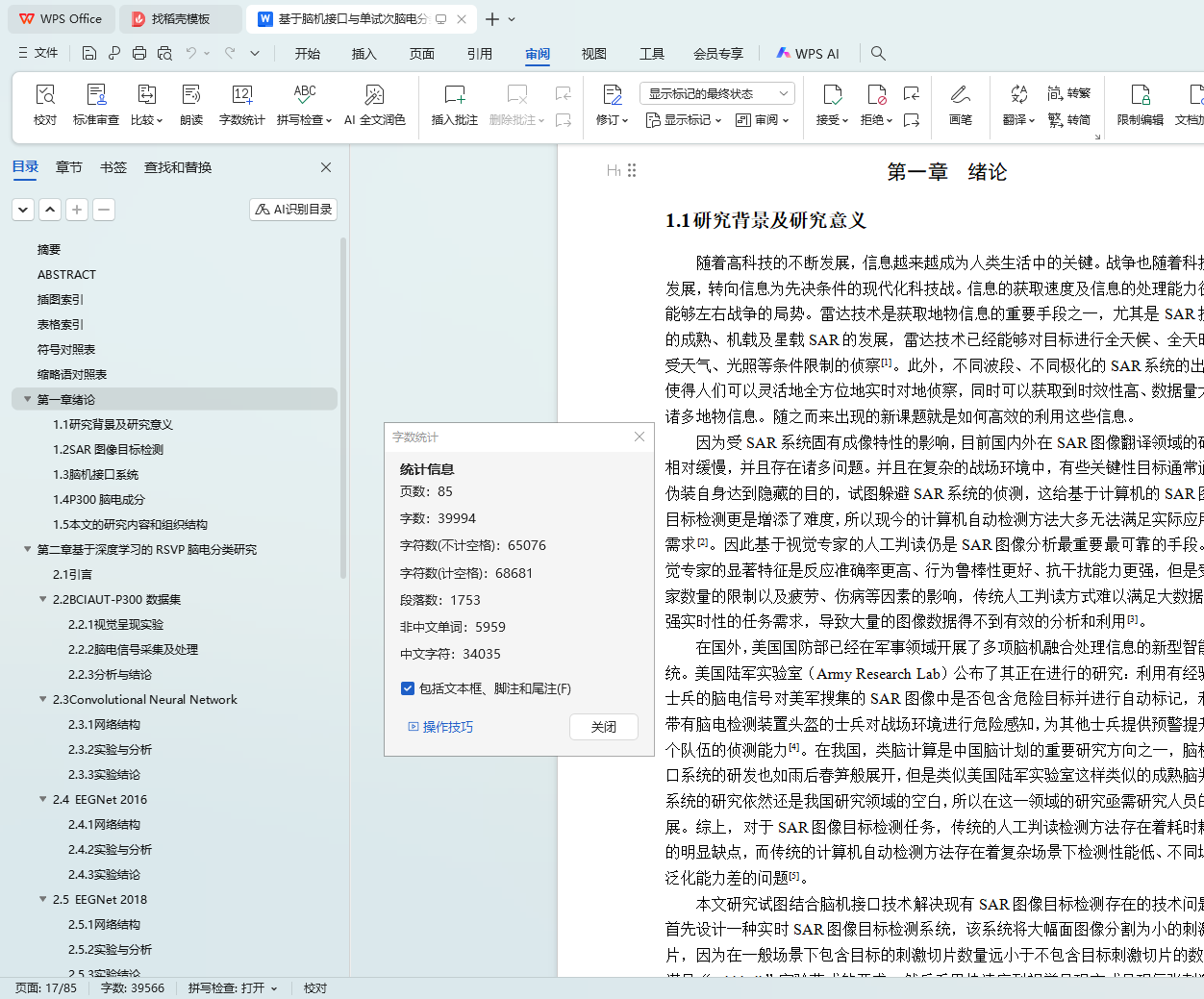Collapse the 2.2BCIAUT-P300 数据集 node

[42, 599]
